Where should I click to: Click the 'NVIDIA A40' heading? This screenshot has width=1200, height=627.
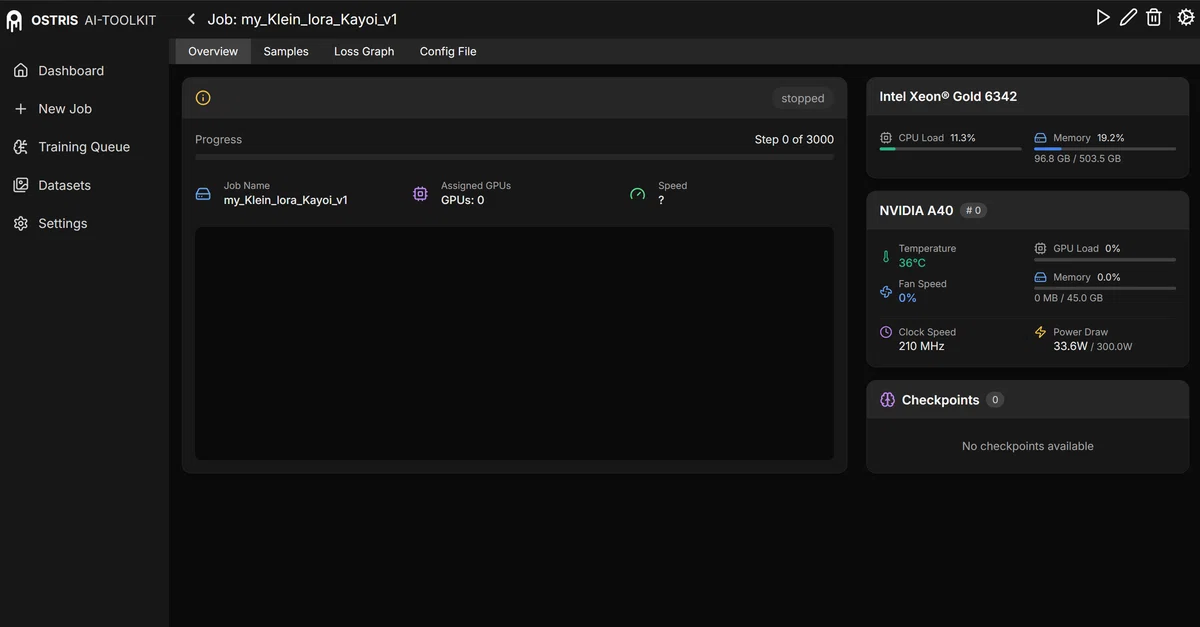(916, 211)
